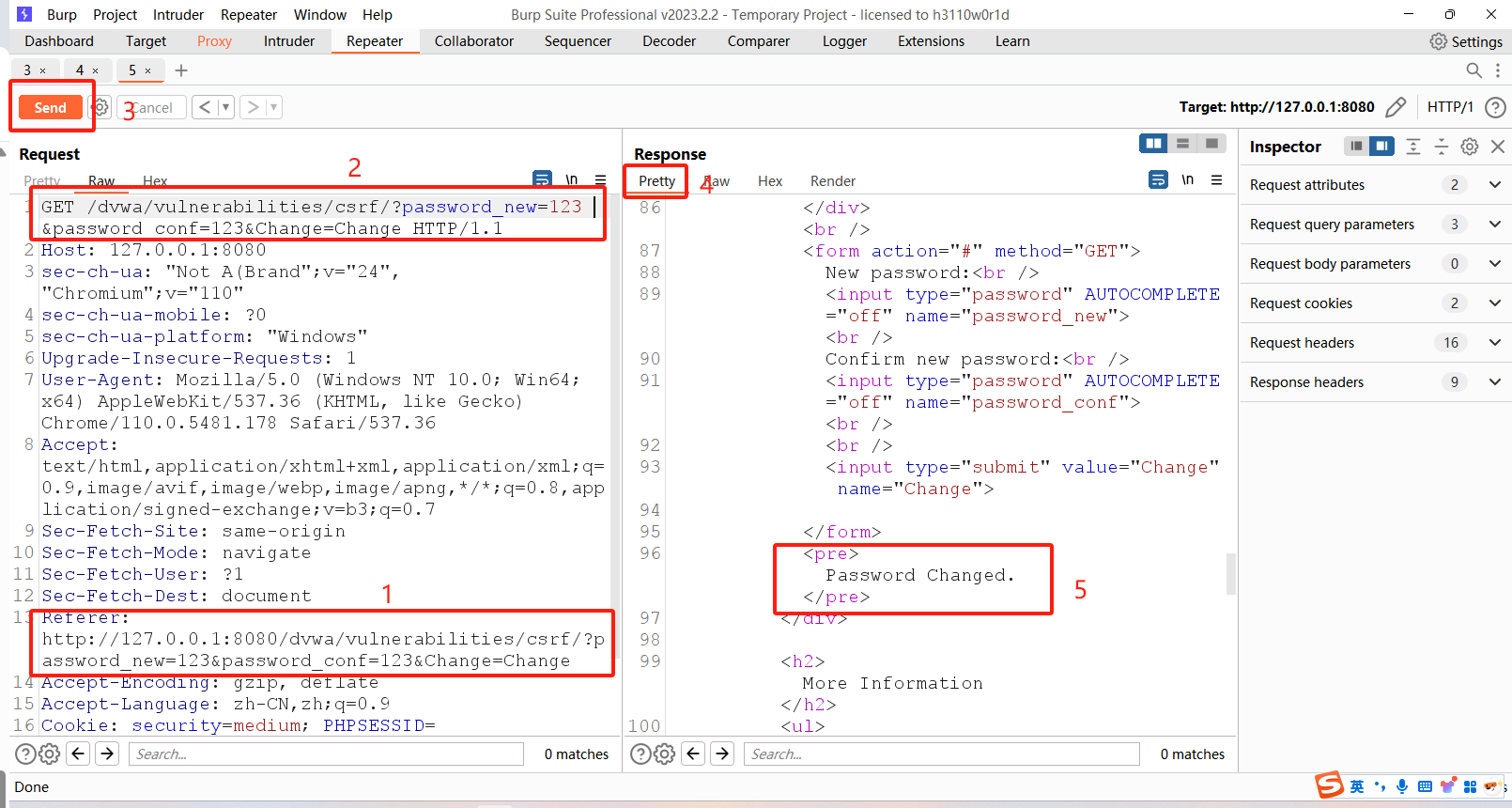Dock the Inspector on the right
Screen dimensions: 1512x808
pyautogui.click(x=1381, y=147)
